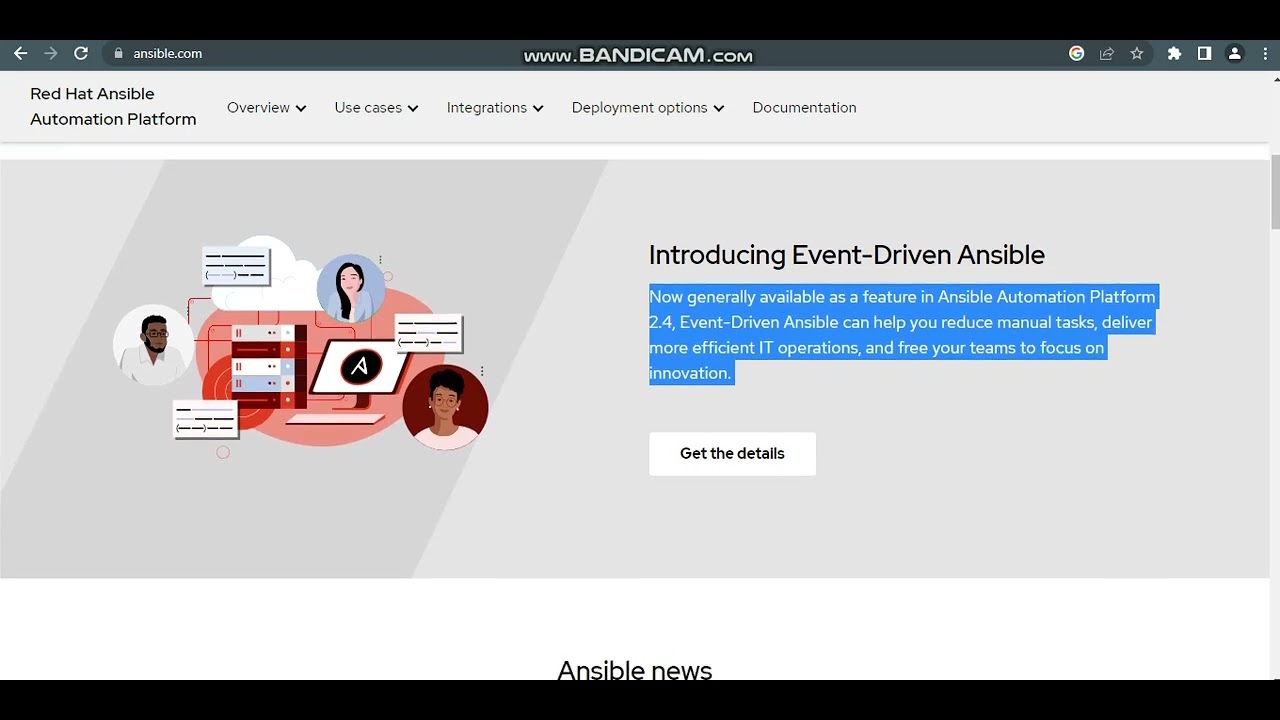Click Red Hat Ansible Automation Platform title
The image size is (1280, 720).
113,106
